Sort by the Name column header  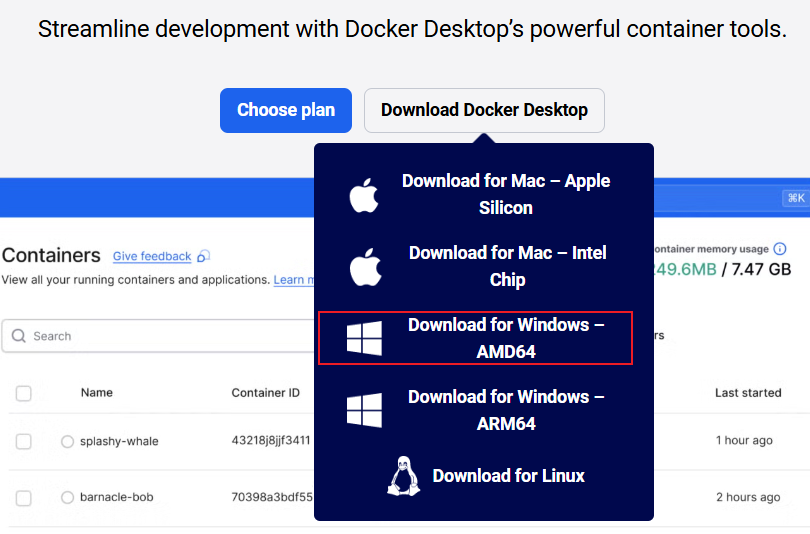(97, 393)
